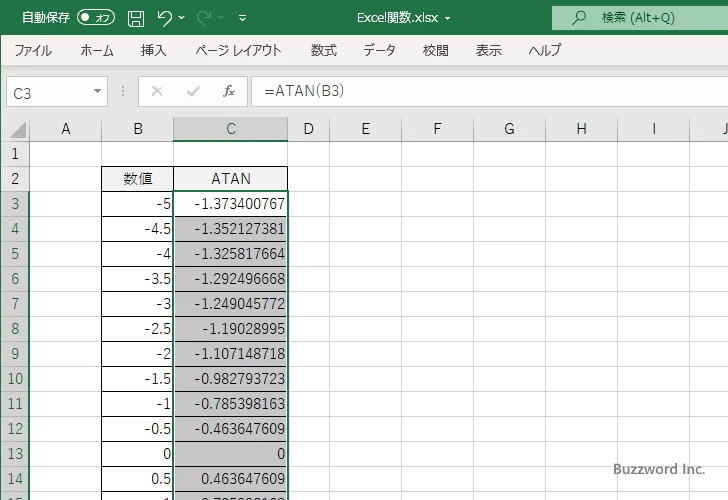Select column G header
This screenshot has height=500, width=728.
pyautogui.click(x=509, y=129)
